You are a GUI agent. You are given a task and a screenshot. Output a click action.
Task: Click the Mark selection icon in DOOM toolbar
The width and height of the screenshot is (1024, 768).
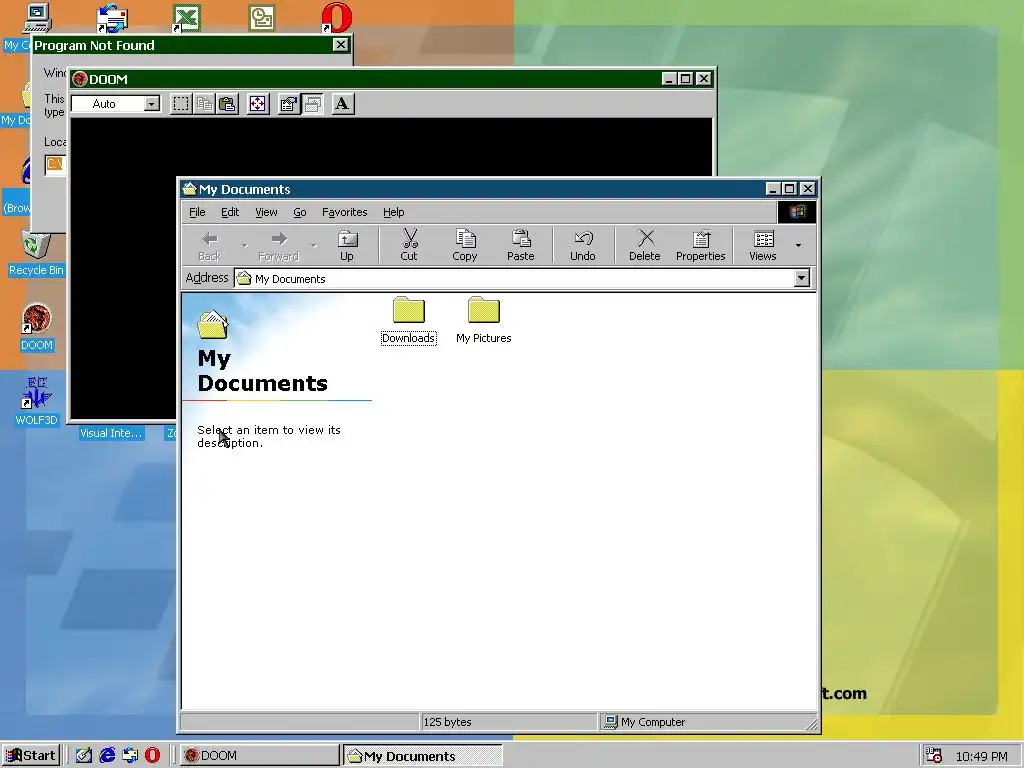[x=181, y=104]
